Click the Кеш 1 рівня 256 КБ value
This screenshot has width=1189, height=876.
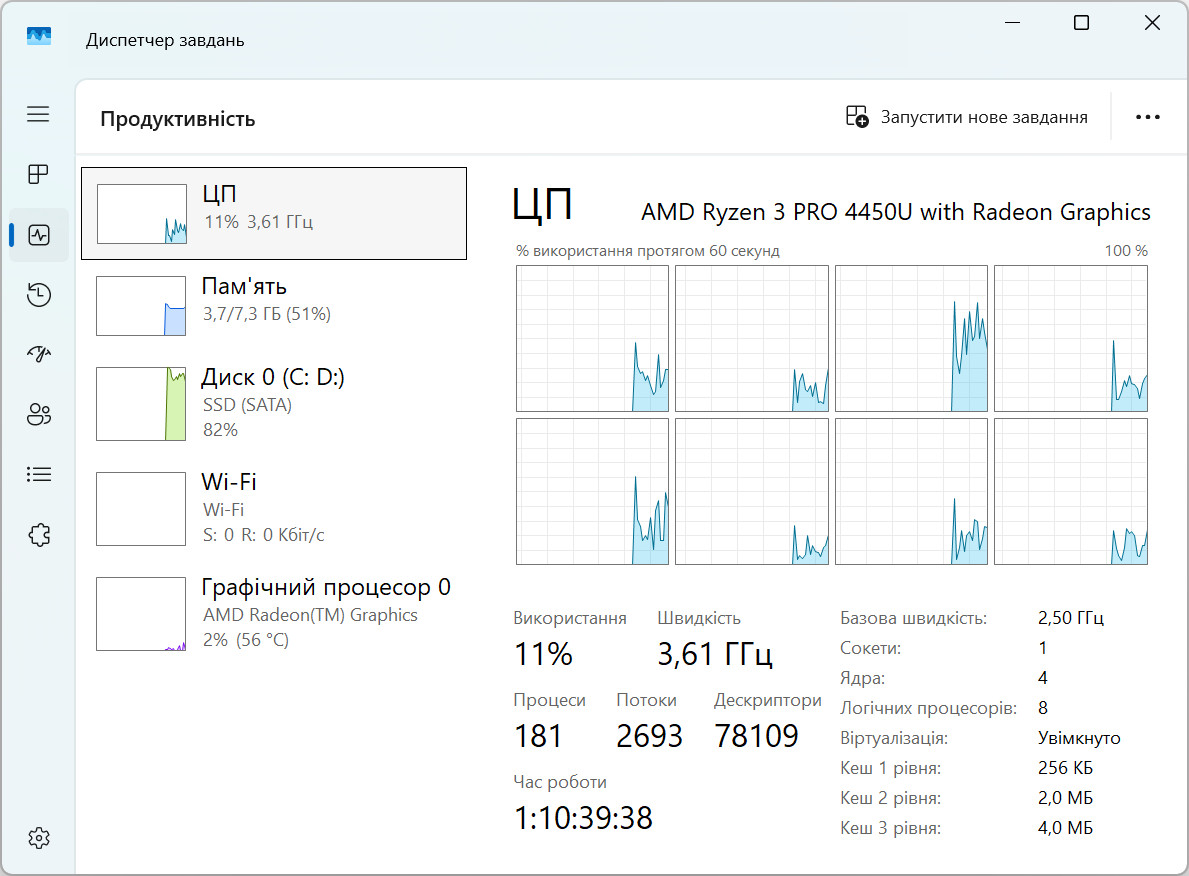click(1065, 768)
